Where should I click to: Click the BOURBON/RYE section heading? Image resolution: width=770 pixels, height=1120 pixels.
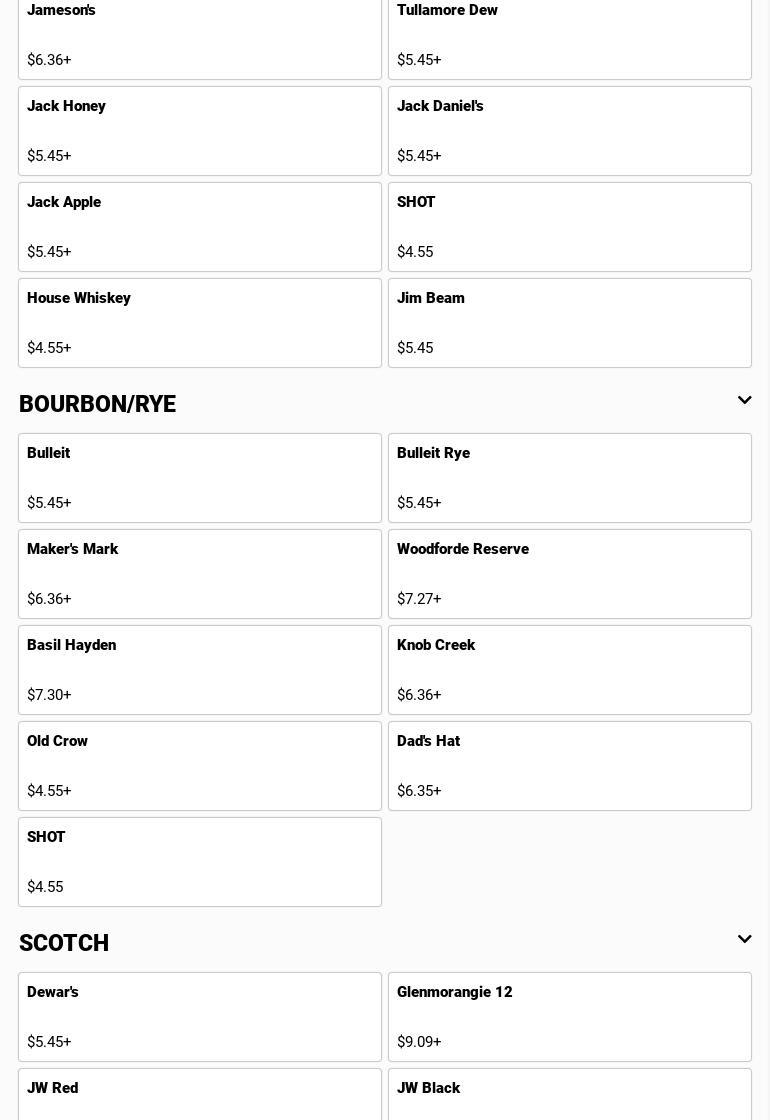coord(98,404)
